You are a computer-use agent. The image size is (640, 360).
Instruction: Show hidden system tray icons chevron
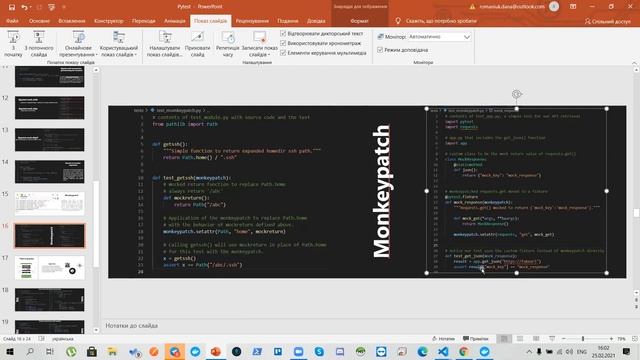[529, 351]
